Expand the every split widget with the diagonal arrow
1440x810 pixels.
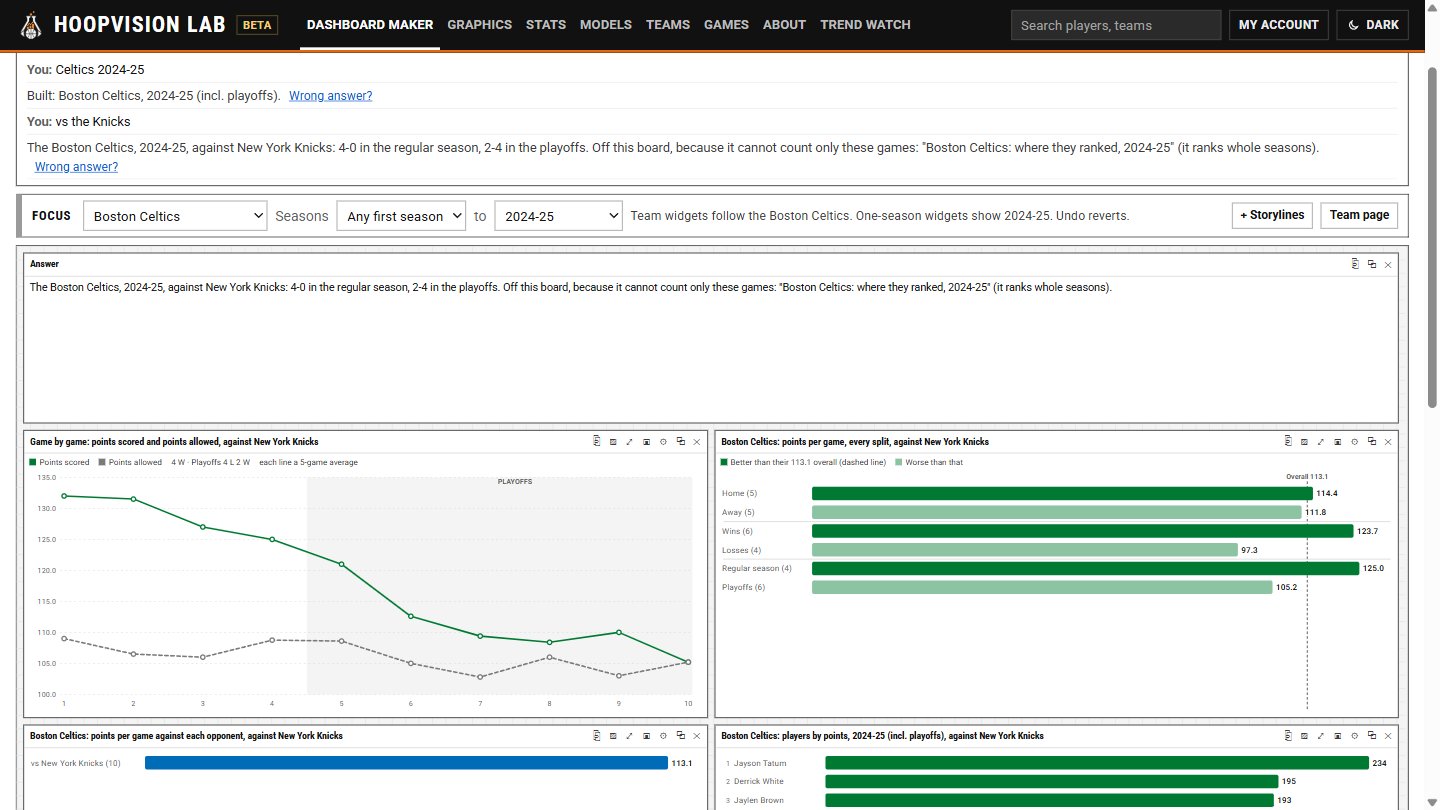tap(1321, 441)
